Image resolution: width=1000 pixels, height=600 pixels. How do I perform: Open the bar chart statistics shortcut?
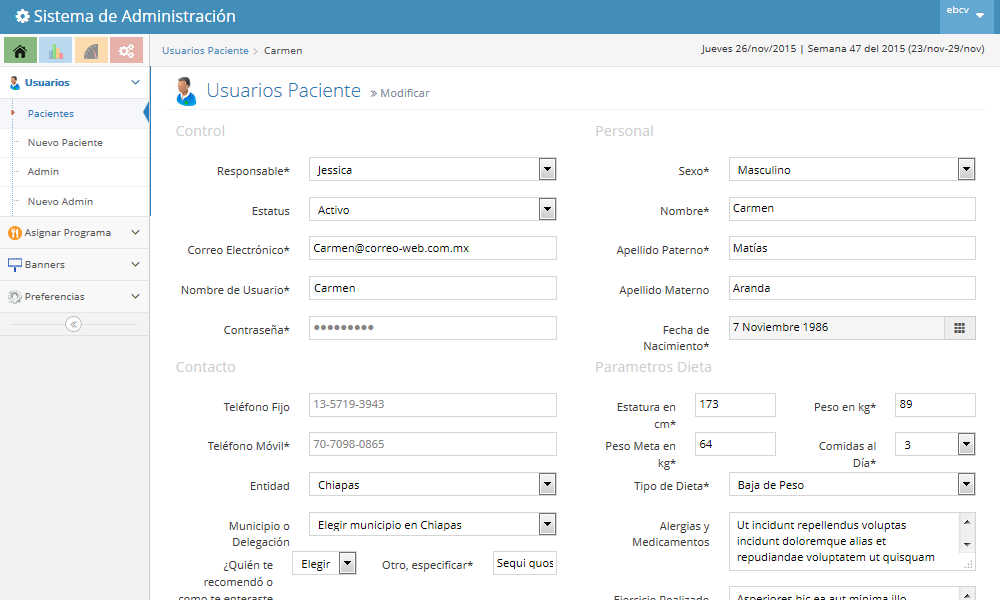coord(55,50)
